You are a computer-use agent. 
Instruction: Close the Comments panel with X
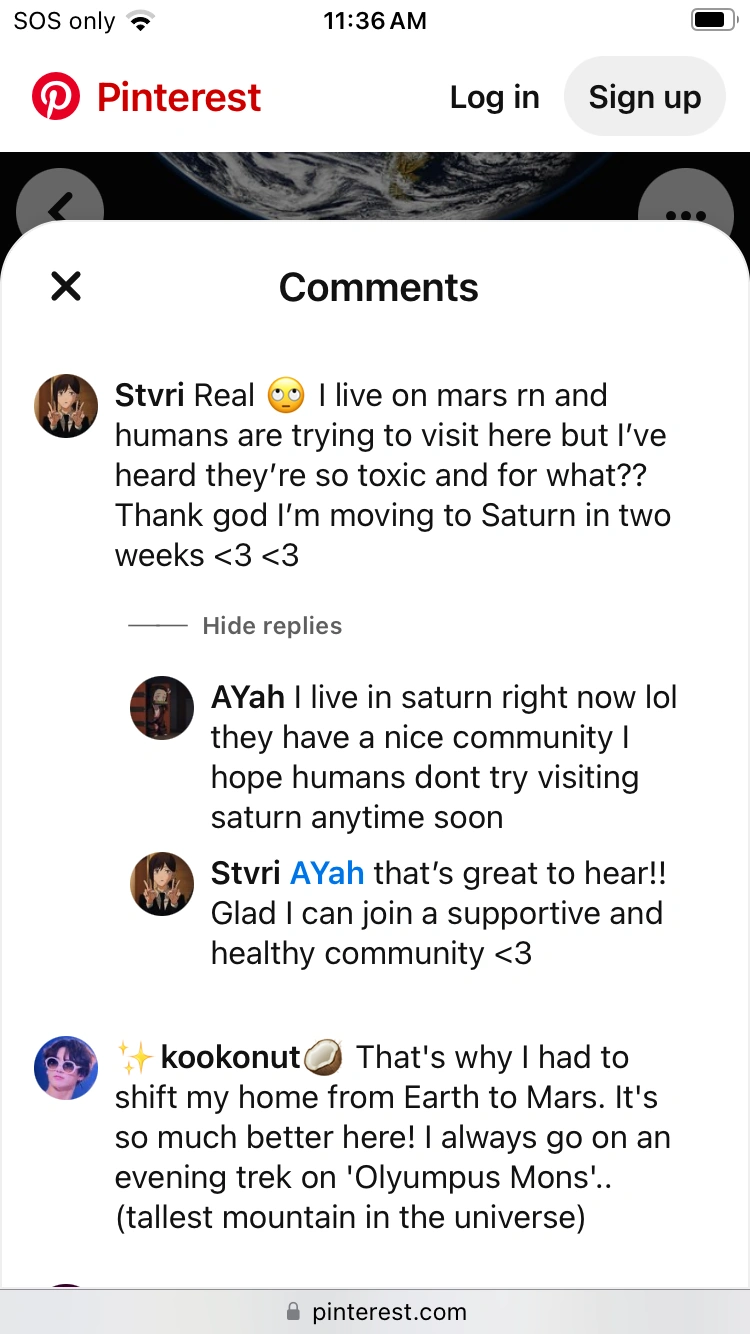point(66,287)
